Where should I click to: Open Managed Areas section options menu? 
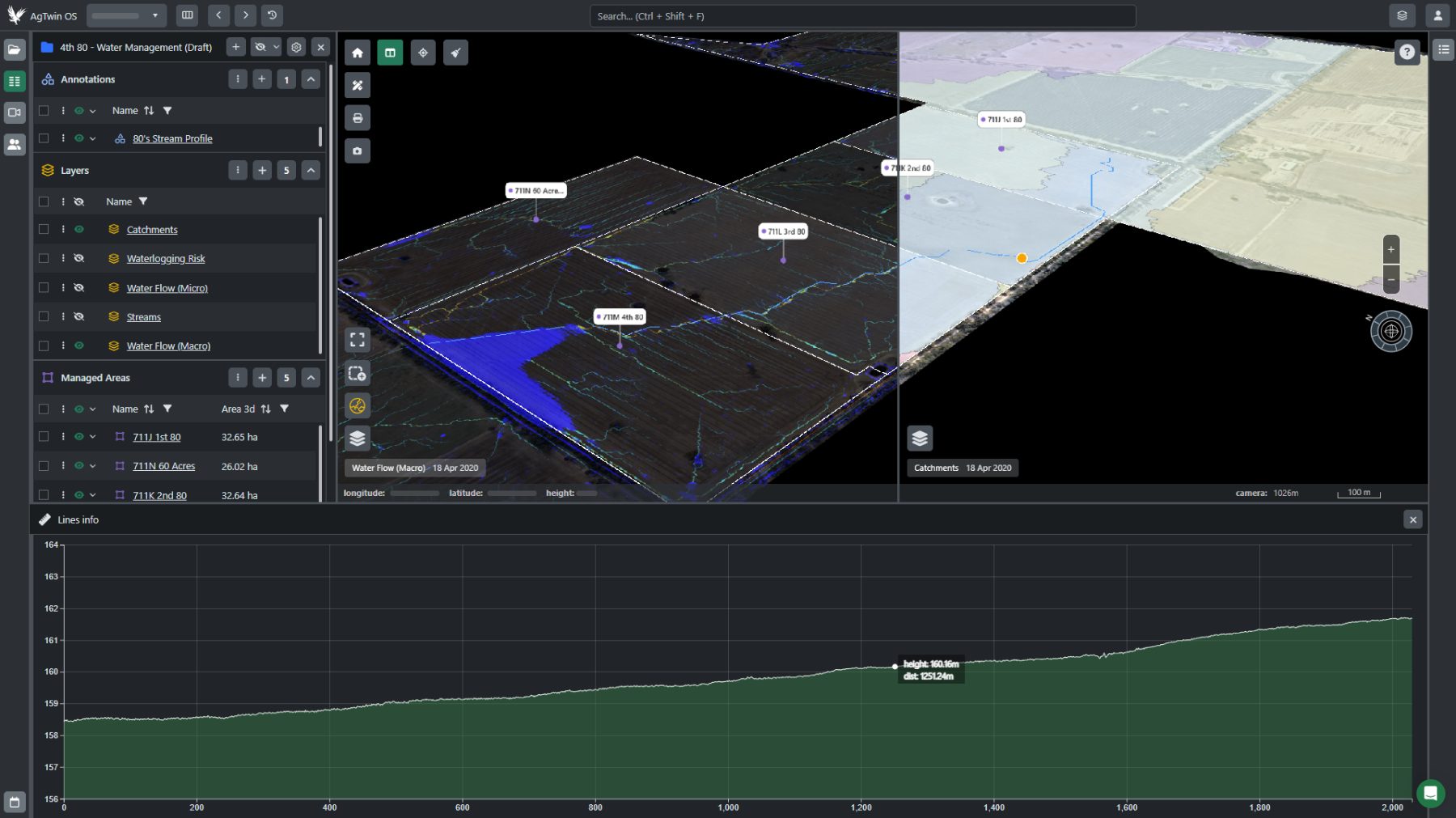tap(237, 377)
